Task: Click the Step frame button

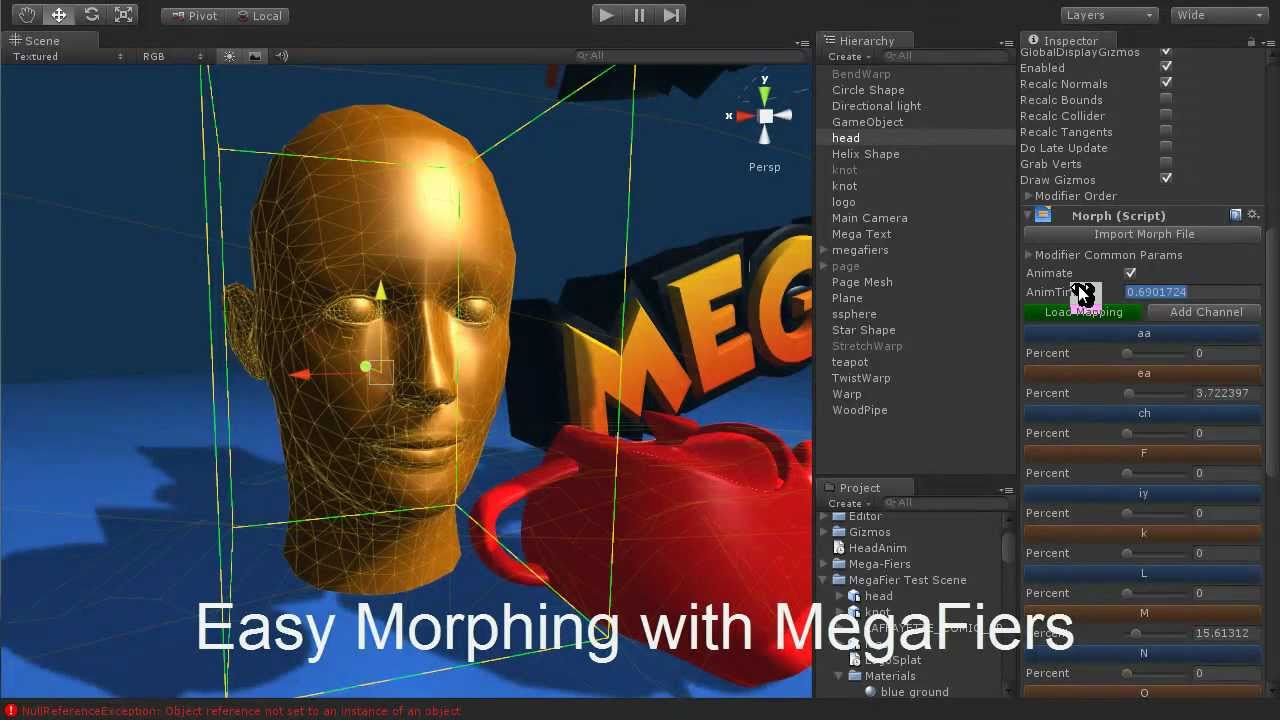Action: 671,15
